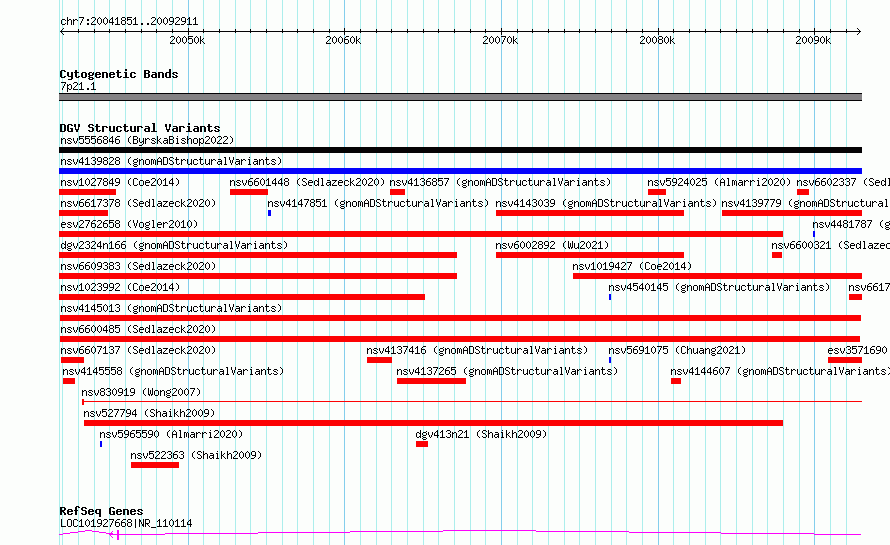Click nsv4137416 gnomAD variant label
The height and width of the screenshot is (545, 890).
tap(477, 350)
